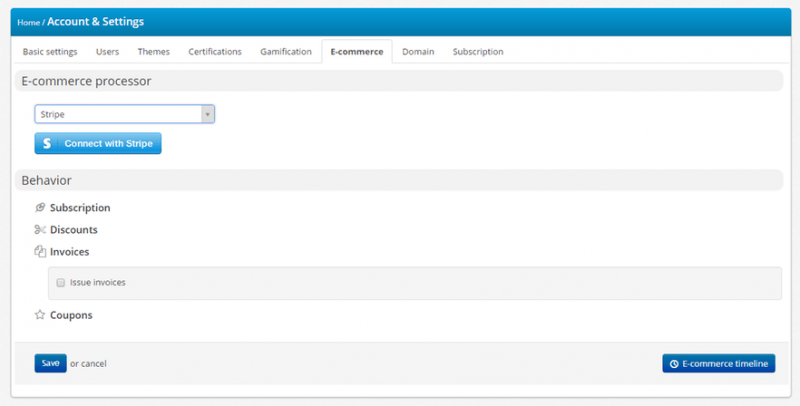800x406 pixels.
Task: Switch to the Gamification tab
Action: coord(286,52)
